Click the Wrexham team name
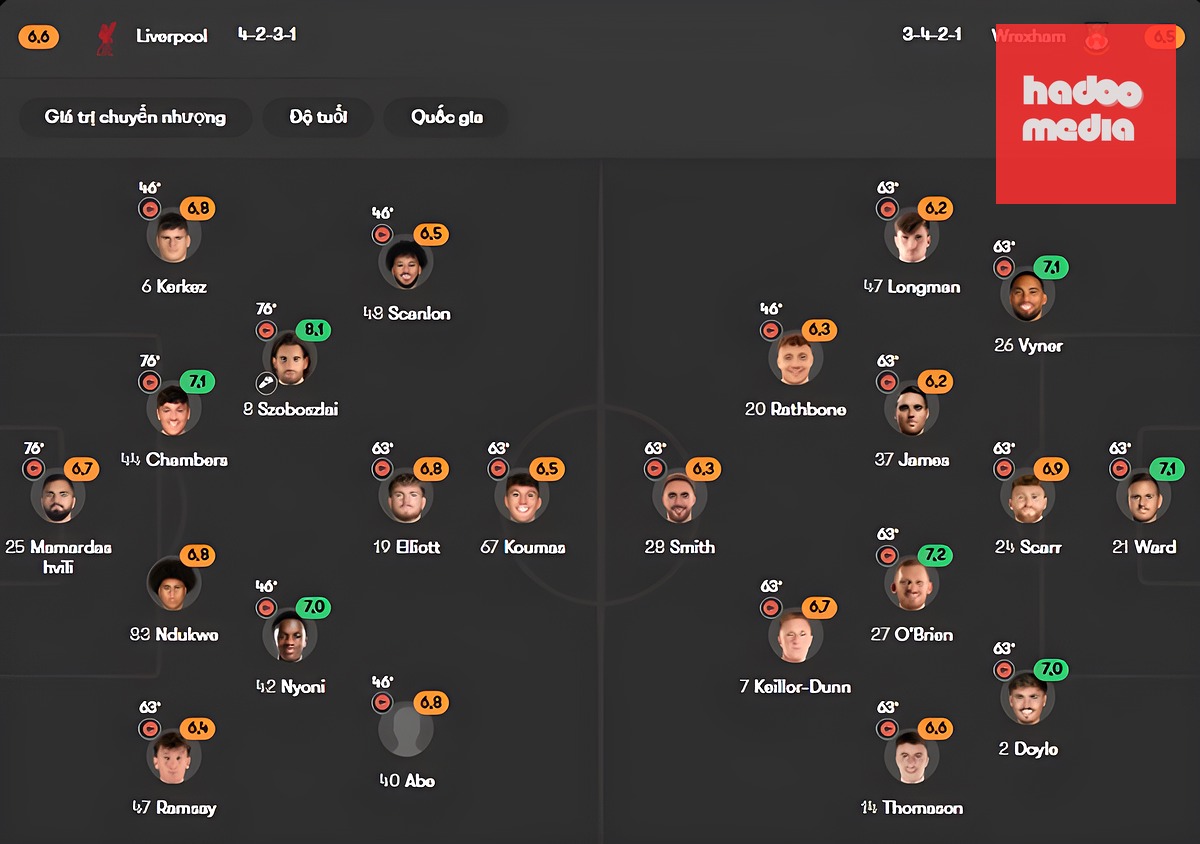The height and width of the screenshot is (844, 1200). (1028, 36)
